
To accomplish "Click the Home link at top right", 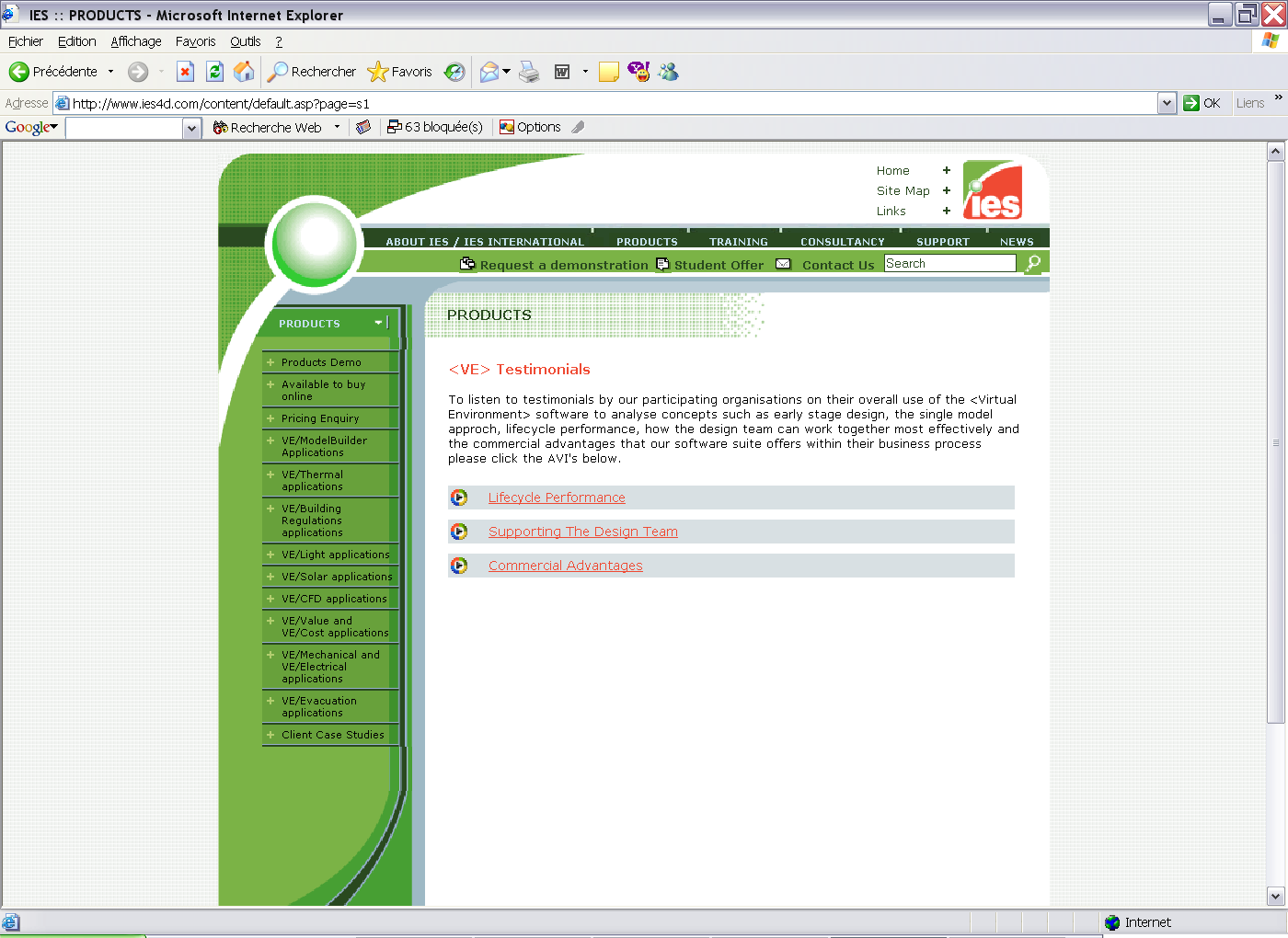I will coord(892,170).
